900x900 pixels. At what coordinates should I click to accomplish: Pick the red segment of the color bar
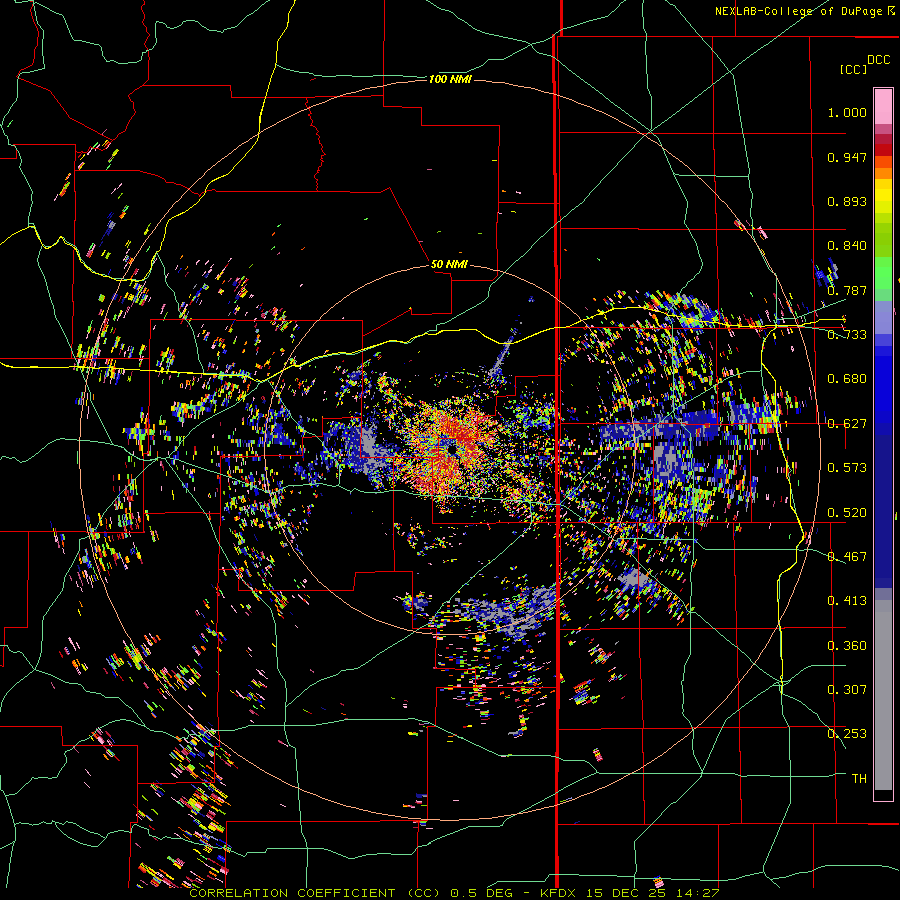(883, 150)
